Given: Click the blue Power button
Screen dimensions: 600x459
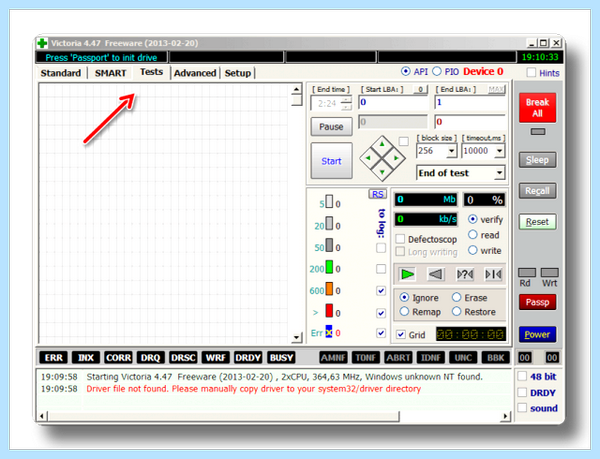Looking at the screenshot, I should point(537,334).
